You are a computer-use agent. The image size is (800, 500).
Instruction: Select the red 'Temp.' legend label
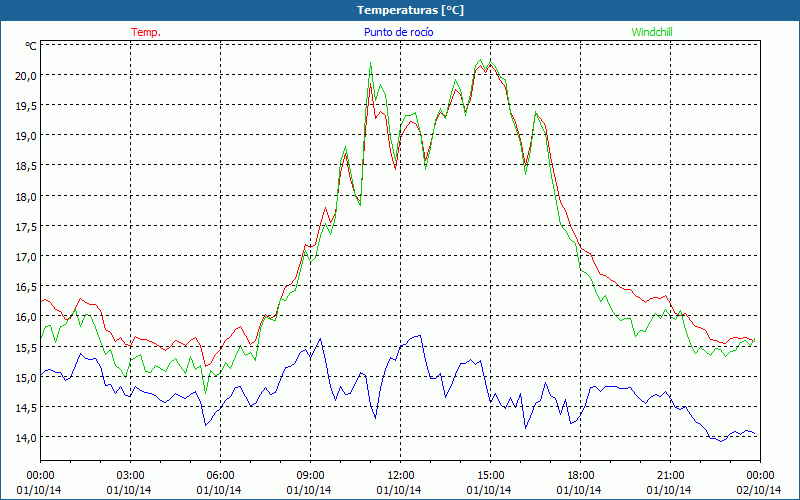(146, 32)
